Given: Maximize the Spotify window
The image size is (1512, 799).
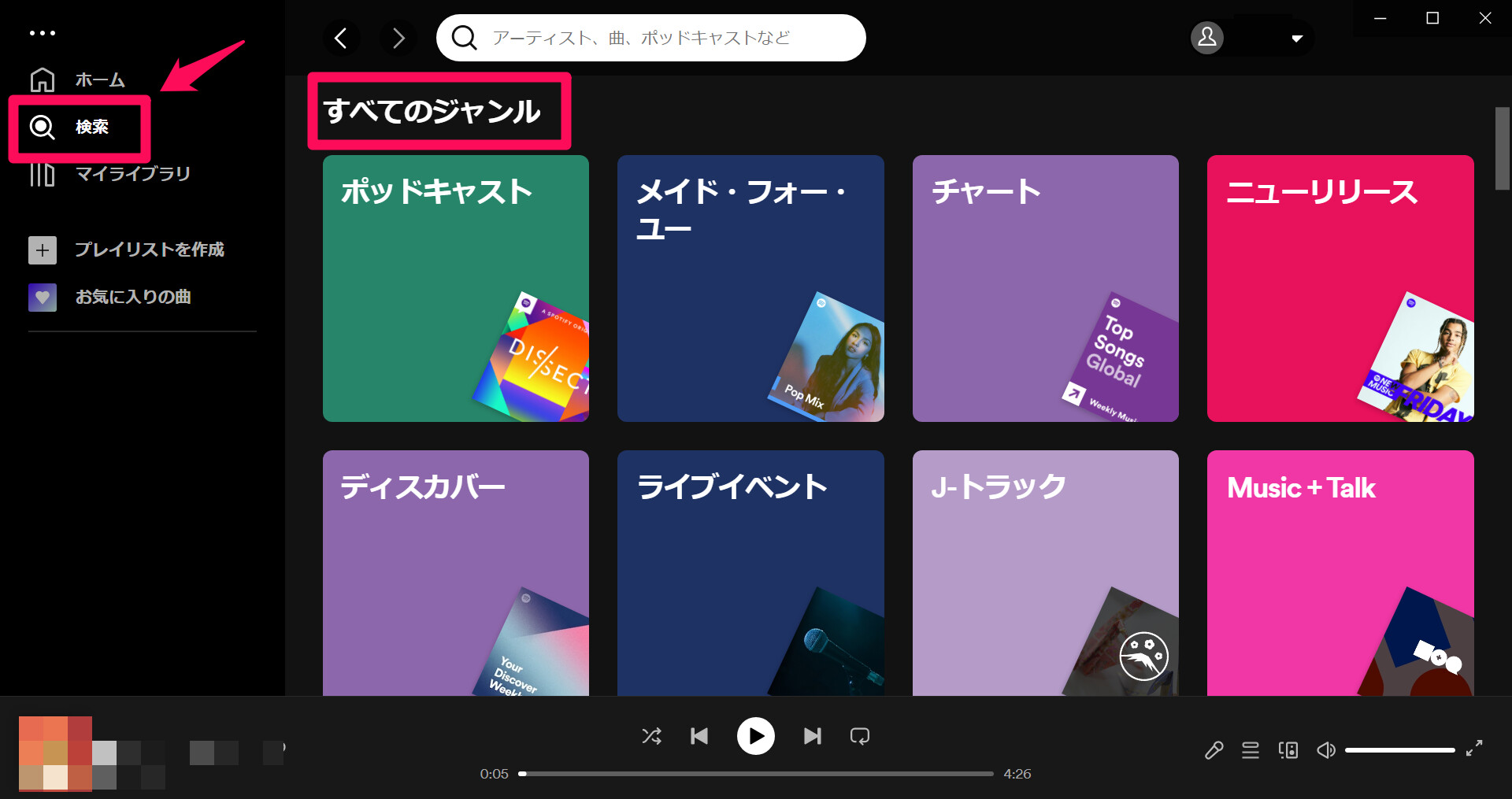Looking at the screenshot, I should tap(1432, 18).
